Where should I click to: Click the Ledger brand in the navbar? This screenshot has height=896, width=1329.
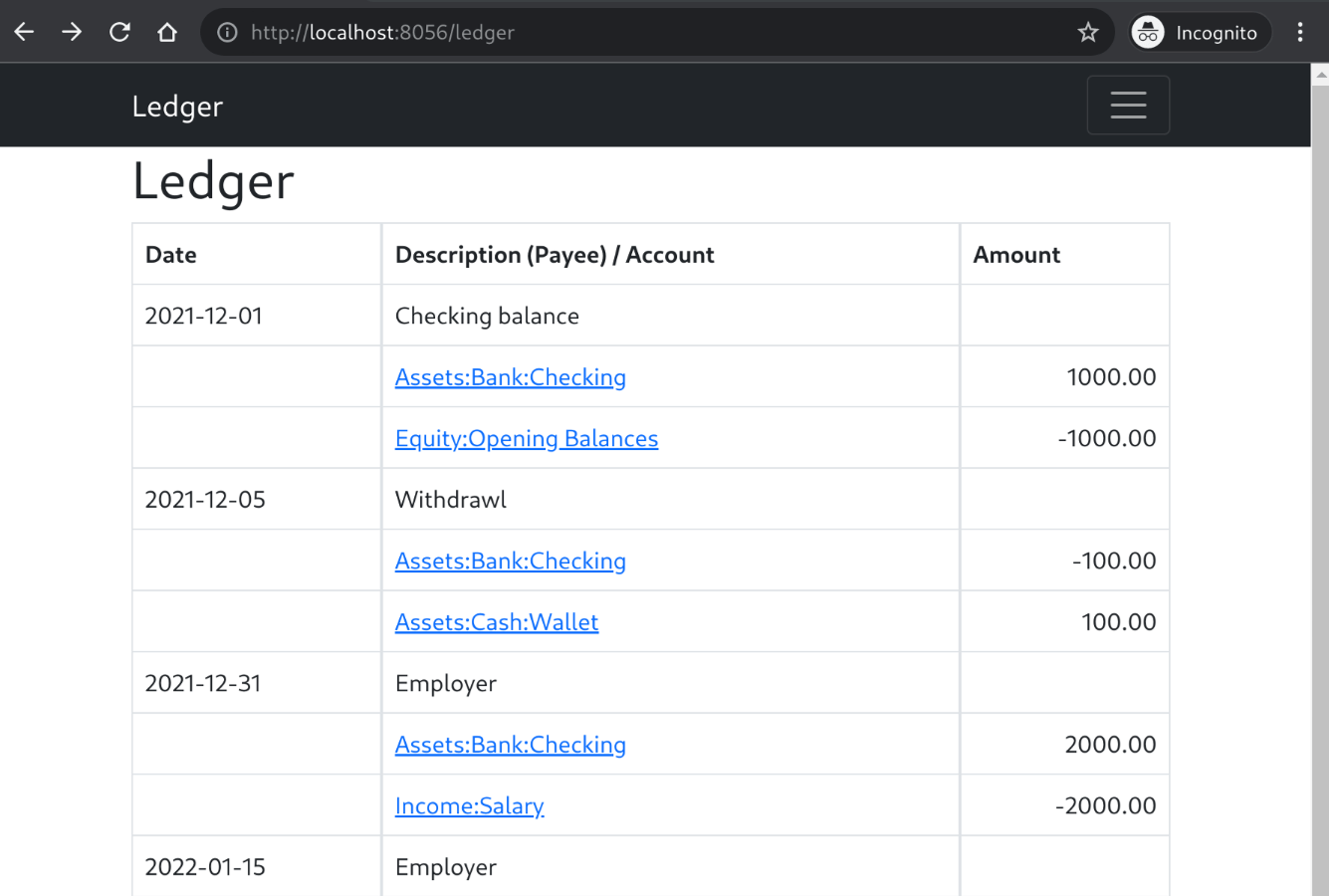coord(177,105)
